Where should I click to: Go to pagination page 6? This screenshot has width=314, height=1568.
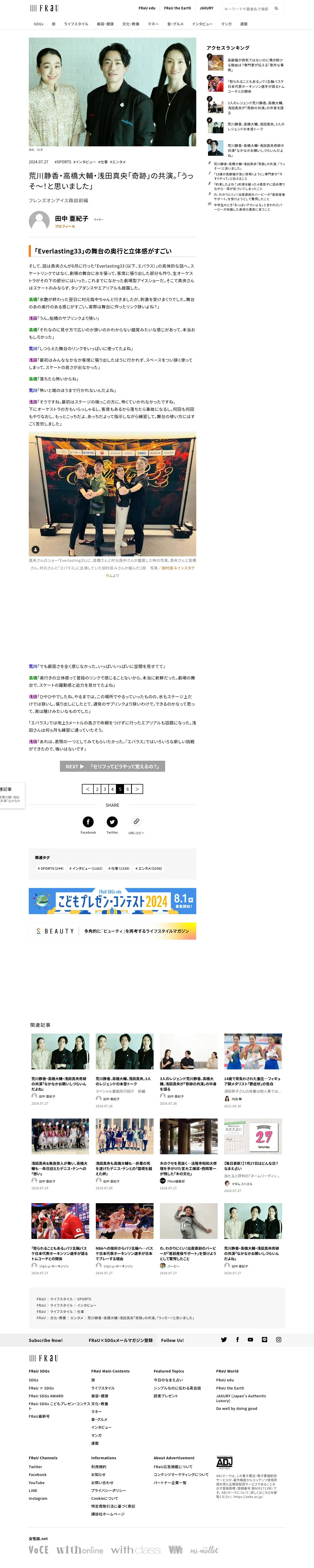click(x=127, y=789)
